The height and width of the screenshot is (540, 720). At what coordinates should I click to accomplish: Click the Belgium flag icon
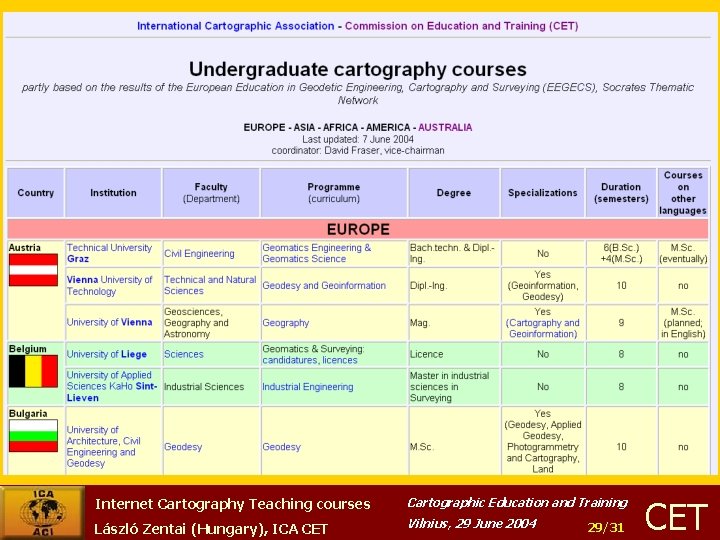pos(34,371)
